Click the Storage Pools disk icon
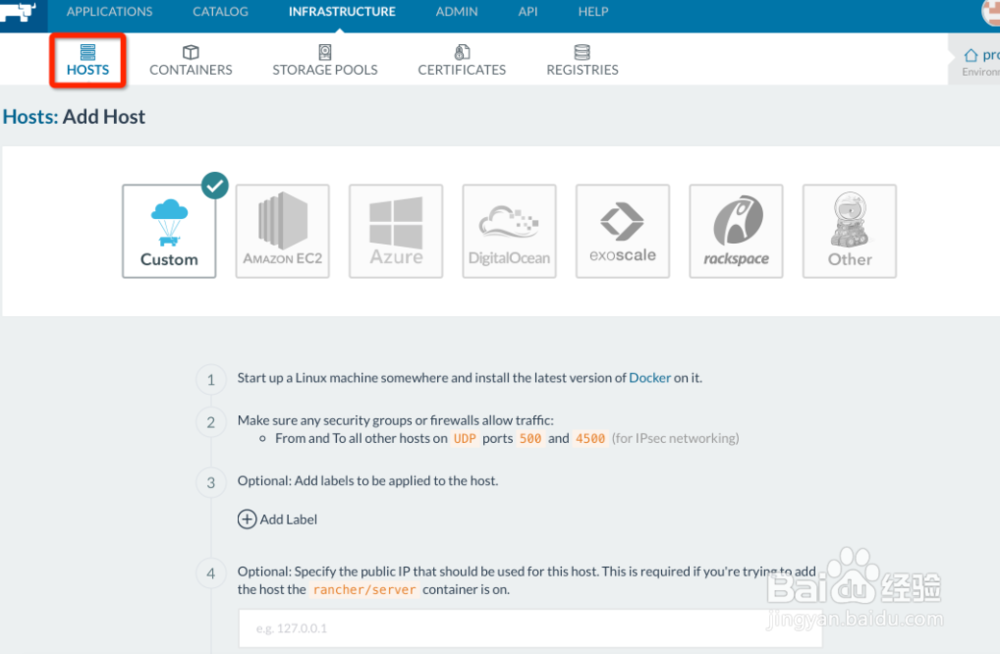1000x654 pixels. [325, 52]
